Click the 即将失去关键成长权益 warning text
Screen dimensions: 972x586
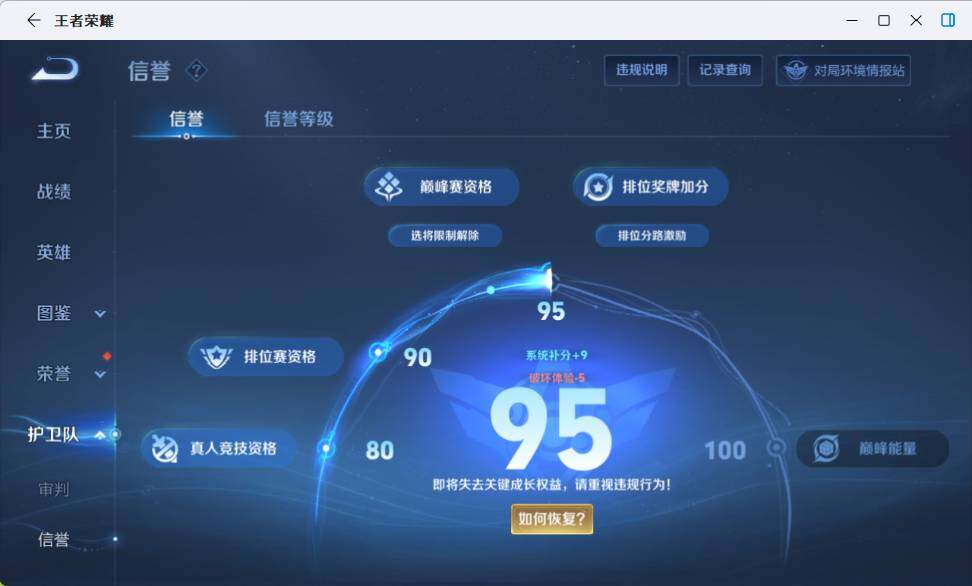point(552,484)
